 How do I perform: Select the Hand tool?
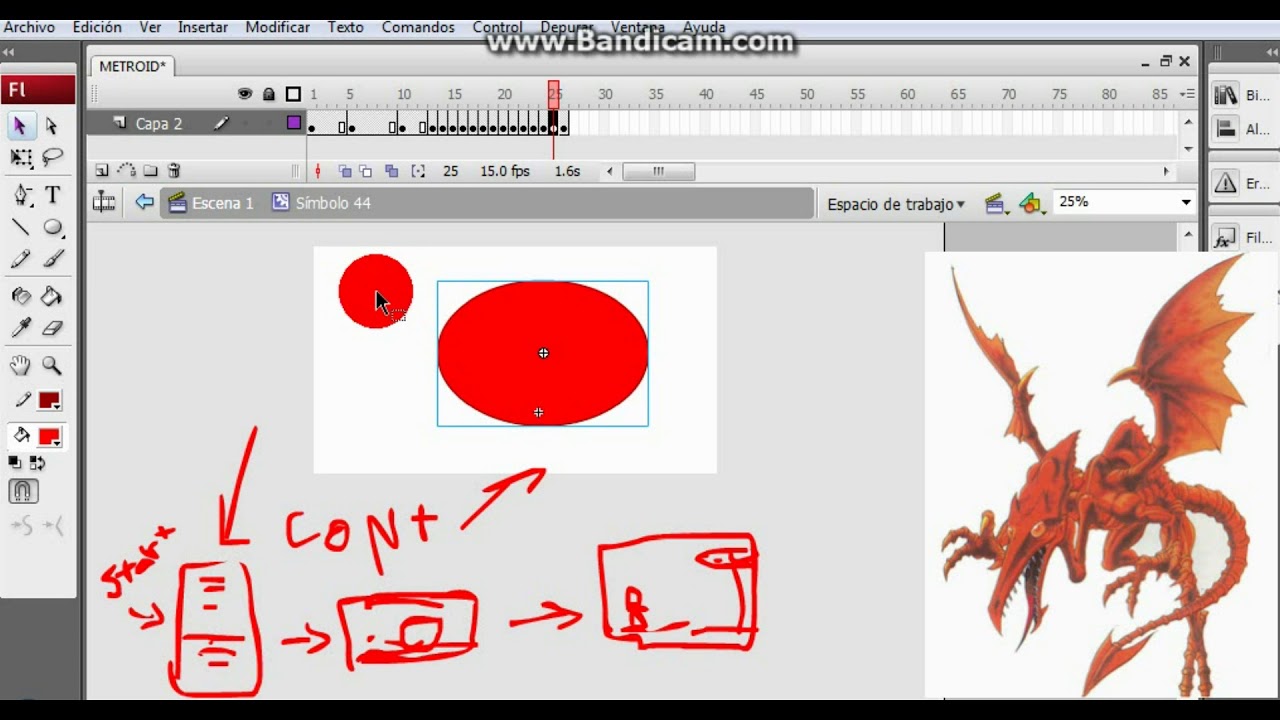click(x=21, y=366)
